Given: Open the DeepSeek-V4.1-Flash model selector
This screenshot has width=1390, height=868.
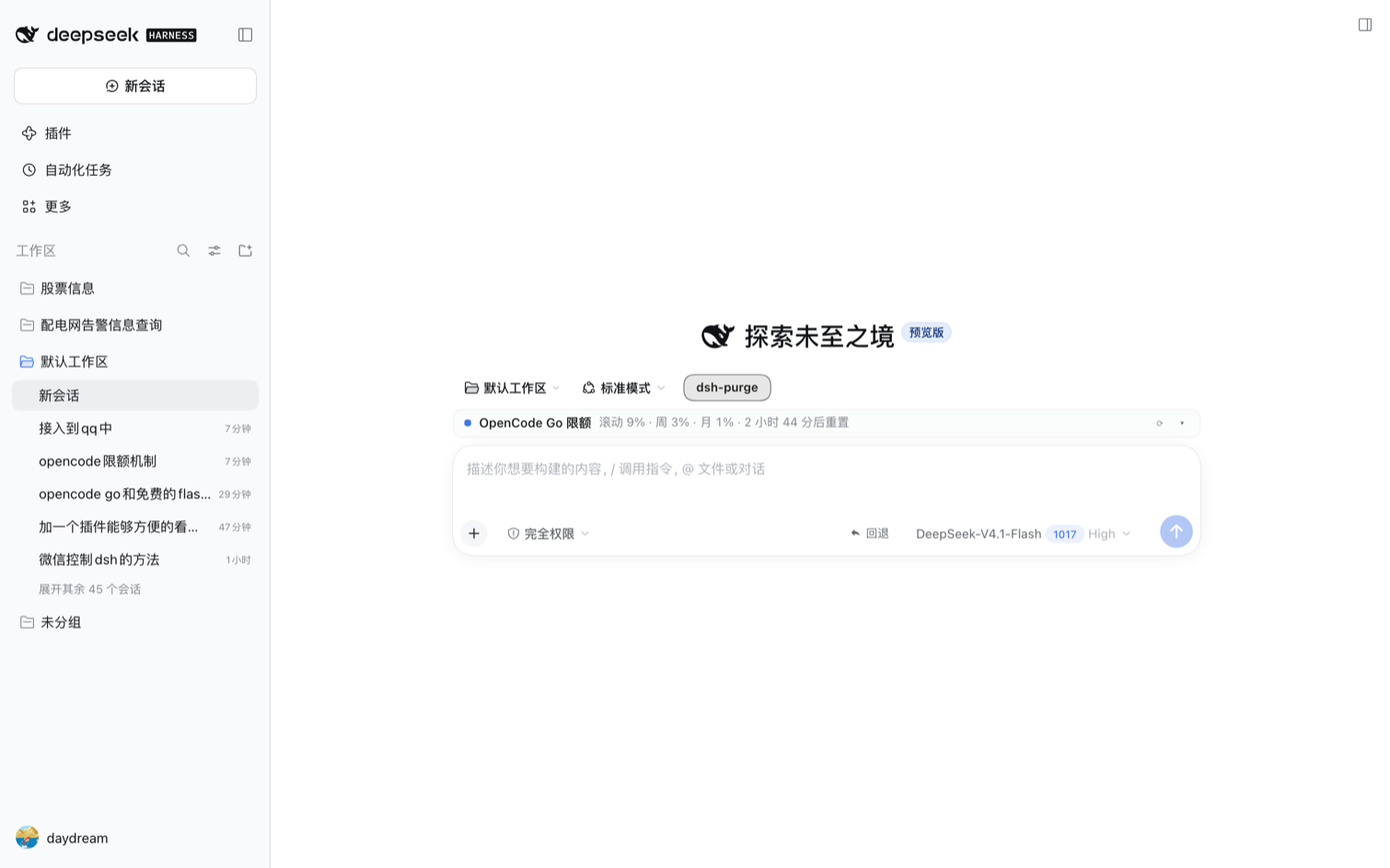Looking at the screenshot, I should point(979,534).
